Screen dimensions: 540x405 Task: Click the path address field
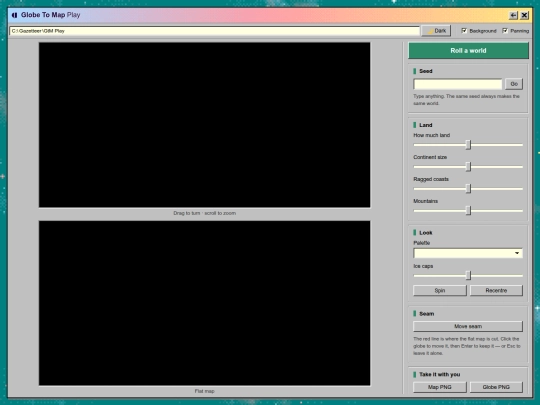[214, 31]
